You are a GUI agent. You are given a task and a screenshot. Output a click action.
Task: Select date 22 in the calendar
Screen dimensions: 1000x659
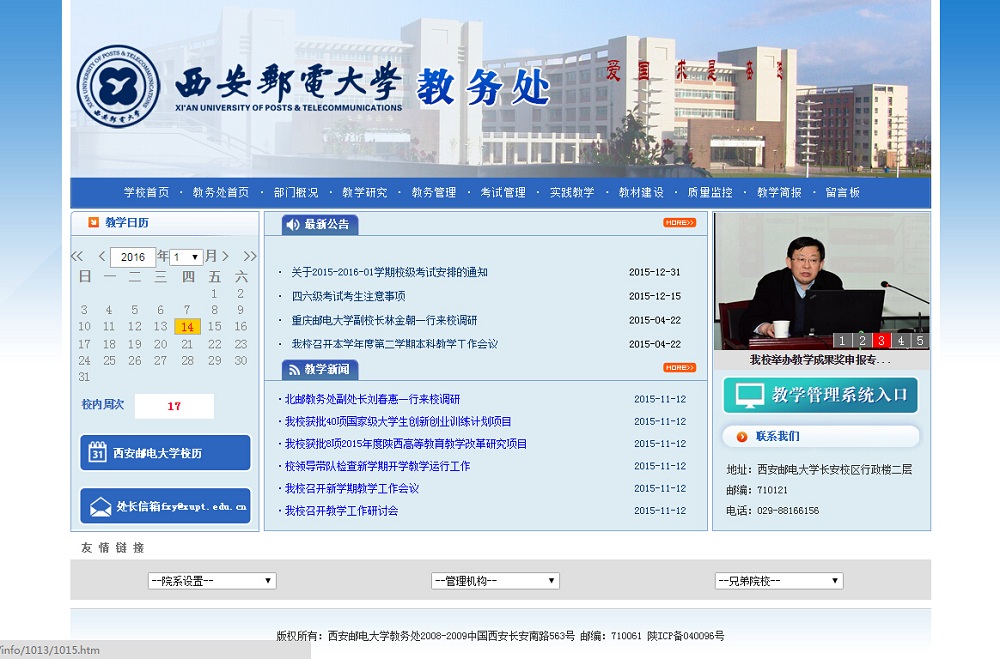coord(214,344)
